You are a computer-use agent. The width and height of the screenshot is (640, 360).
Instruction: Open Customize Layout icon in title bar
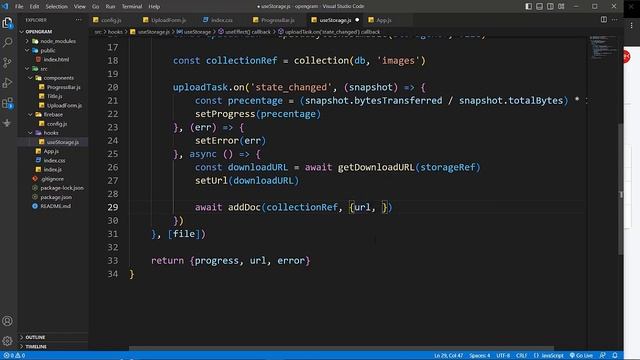561,6
